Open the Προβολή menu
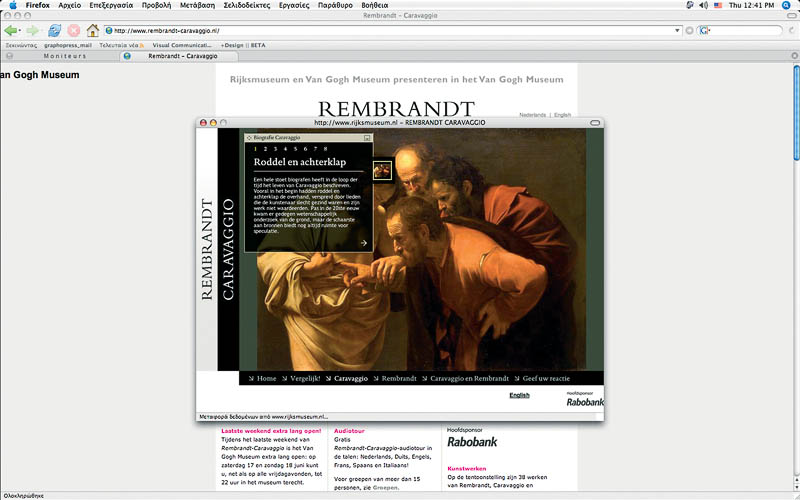Image resolution: width=800 pixels, height=500 pixels. [156, 5]
